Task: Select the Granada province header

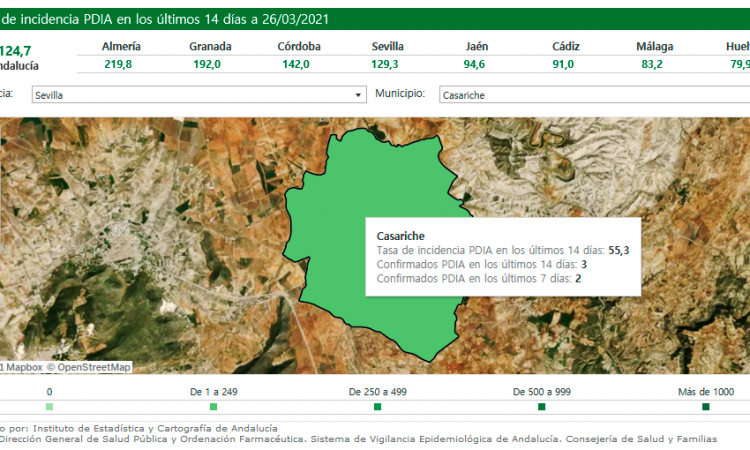Action: pos(210,47)
